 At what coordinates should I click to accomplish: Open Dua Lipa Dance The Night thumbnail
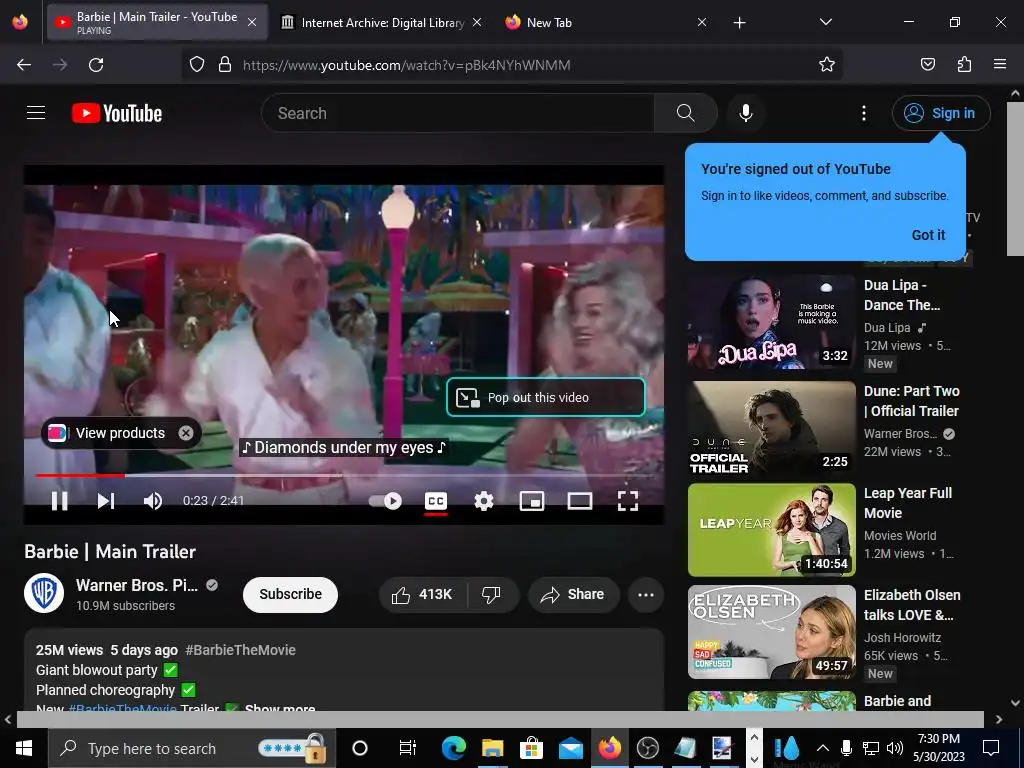[x=771, y=322]
